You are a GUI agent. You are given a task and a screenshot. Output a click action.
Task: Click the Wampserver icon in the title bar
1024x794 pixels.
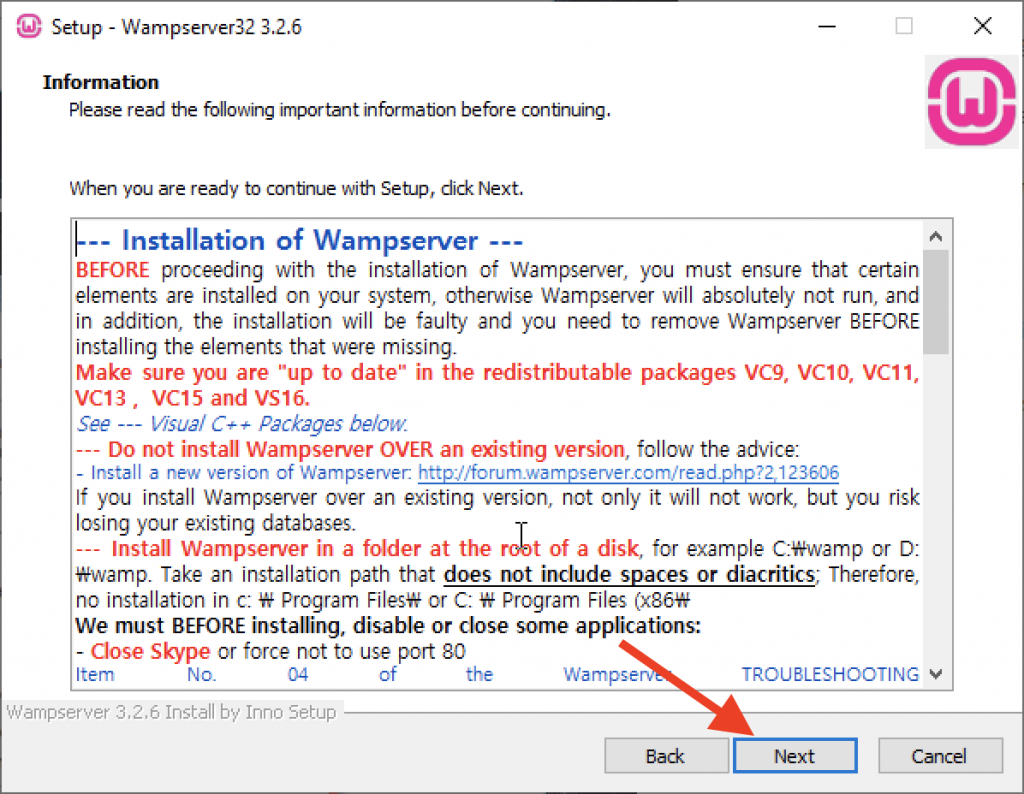pos(29,27)
